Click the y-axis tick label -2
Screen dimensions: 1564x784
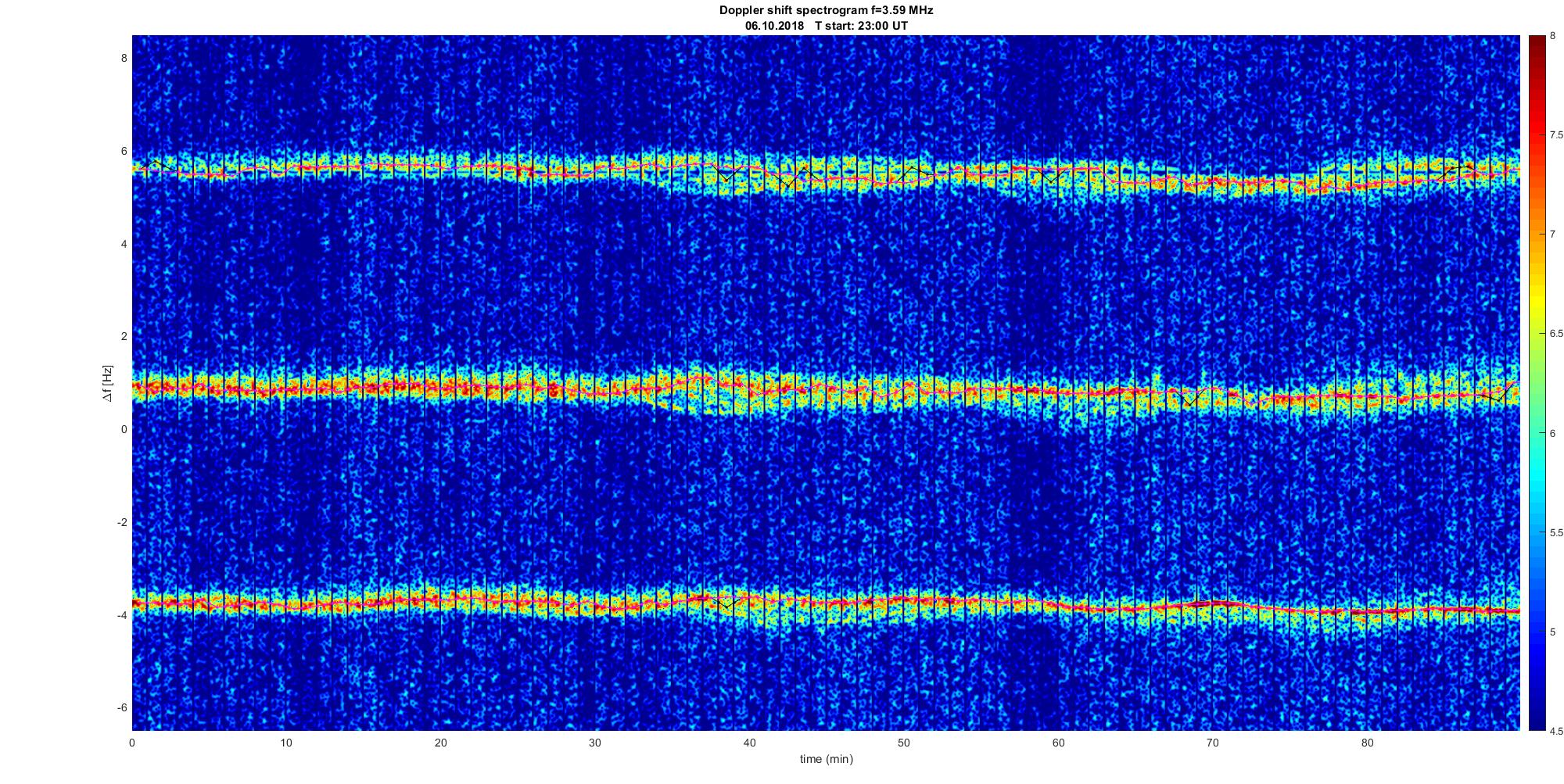(122, 522)
